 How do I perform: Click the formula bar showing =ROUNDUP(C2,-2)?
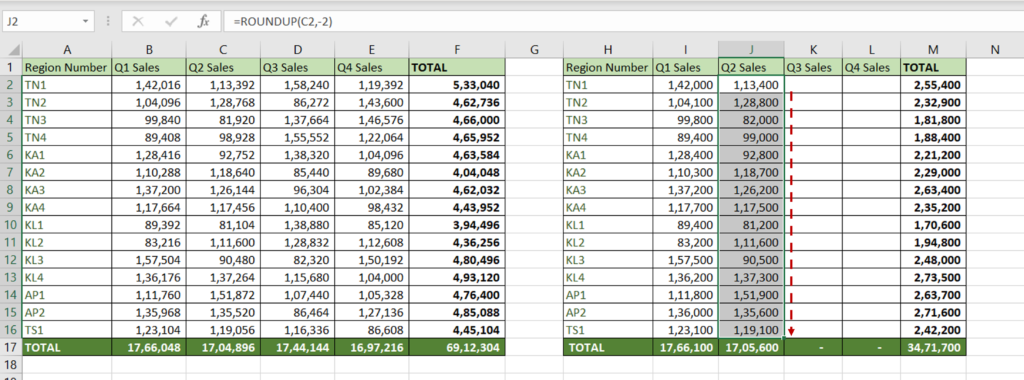(x=623, y=22)
